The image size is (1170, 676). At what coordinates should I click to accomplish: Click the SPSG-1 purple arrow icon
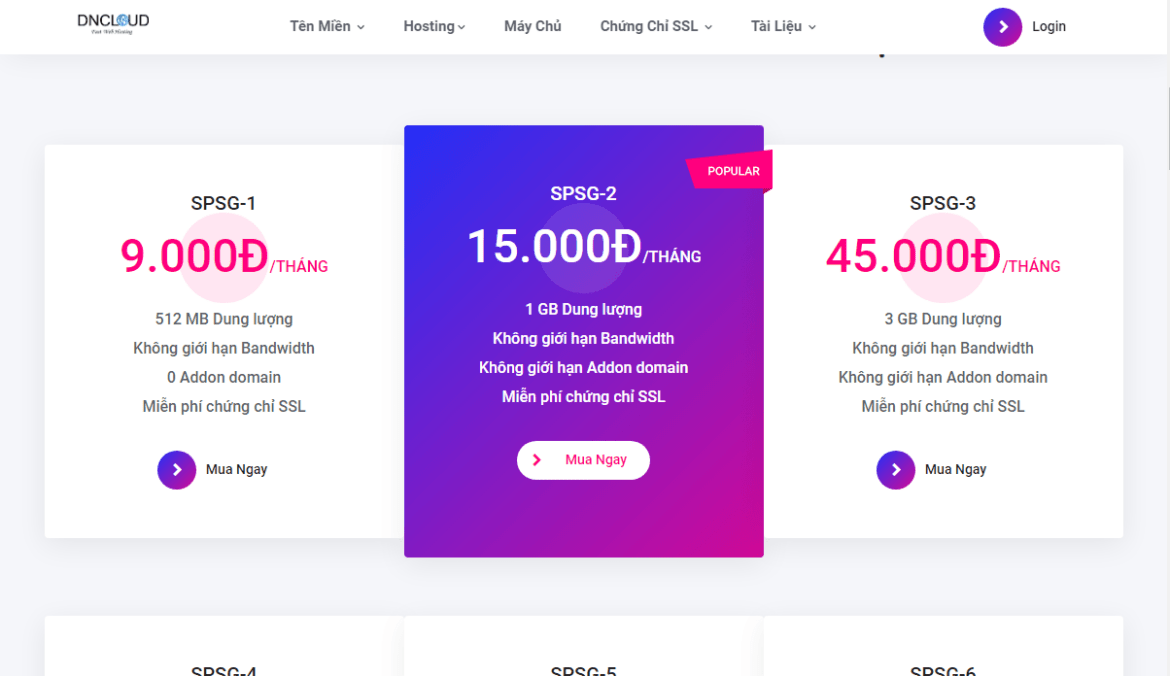[x=177, y=470]
